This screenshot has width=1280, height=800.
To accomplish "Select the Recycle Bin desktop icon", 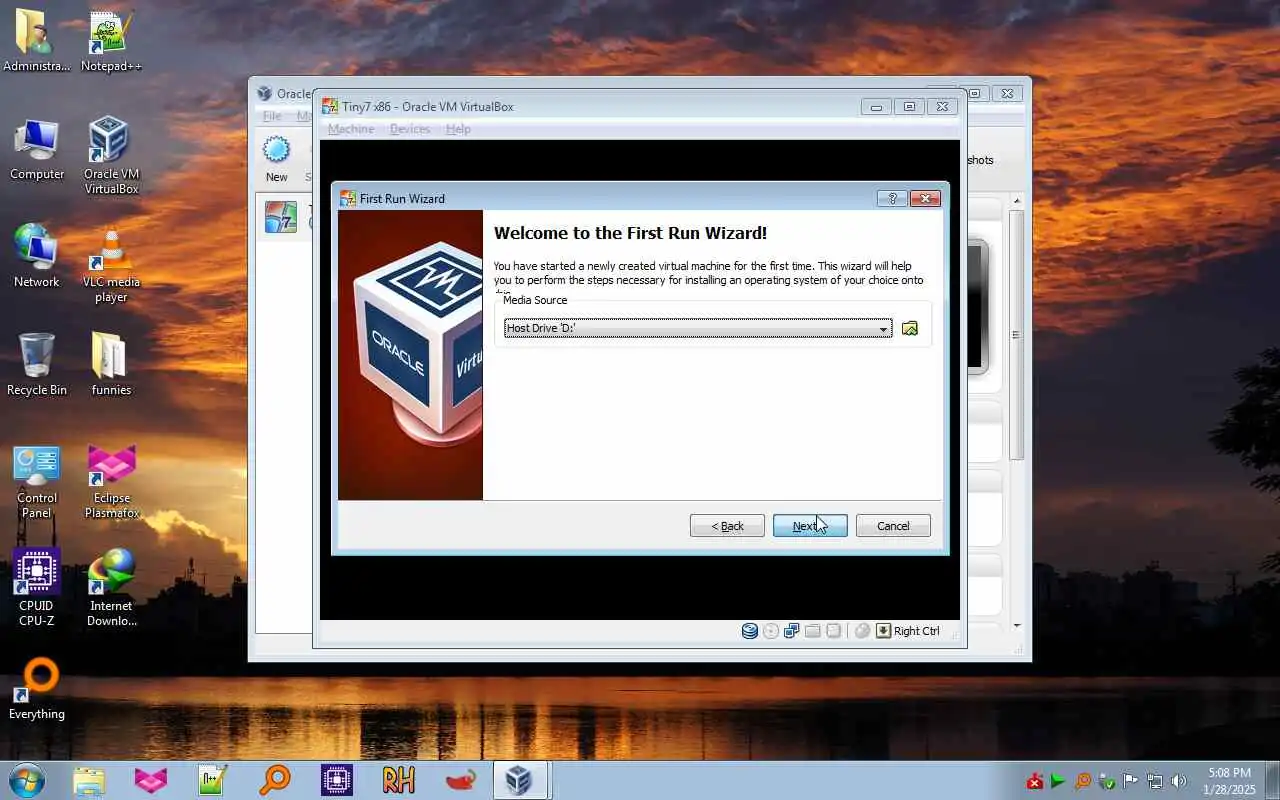I will [37, 364].
